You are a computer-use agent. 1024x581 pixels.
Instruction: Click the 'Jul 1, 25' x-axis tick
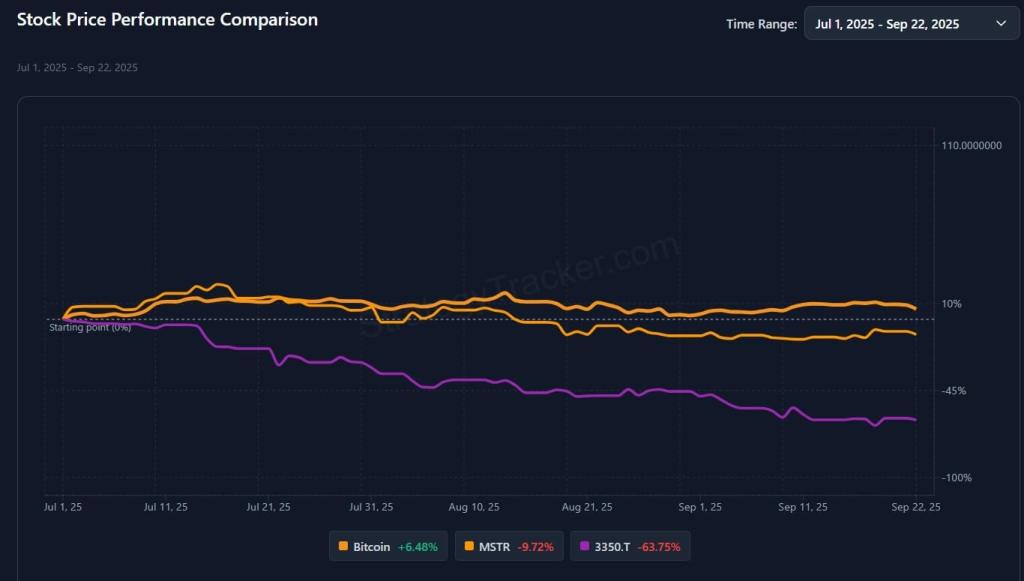click(63, 508)
